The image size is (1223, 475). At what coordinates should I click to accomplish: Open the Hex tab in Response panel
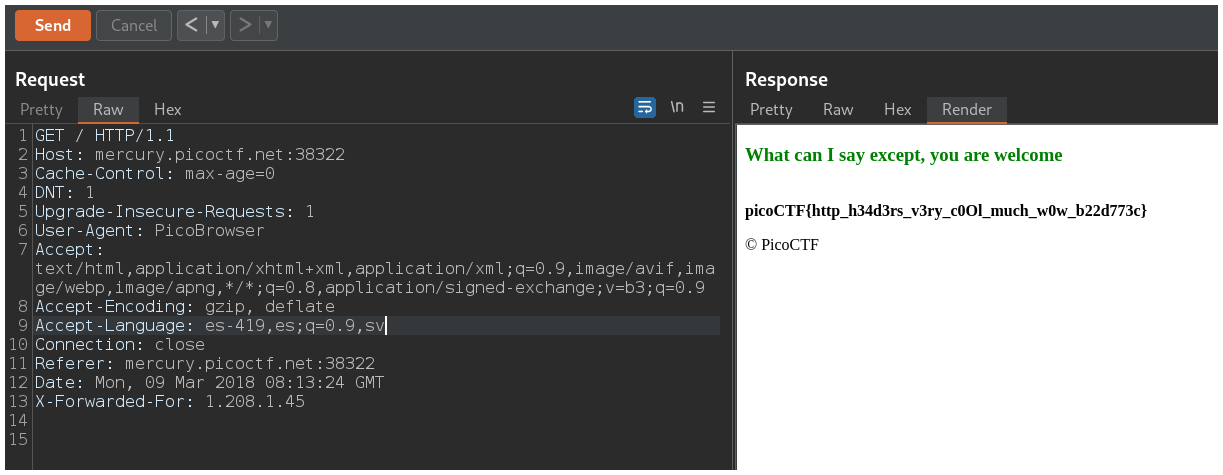point(897,109)
